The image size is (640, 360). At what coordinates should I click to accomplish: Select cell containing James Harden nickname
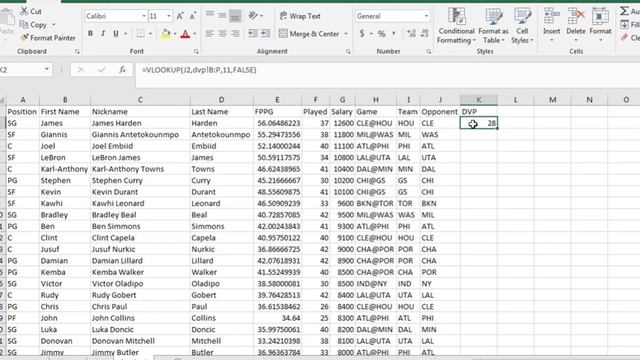140,123
